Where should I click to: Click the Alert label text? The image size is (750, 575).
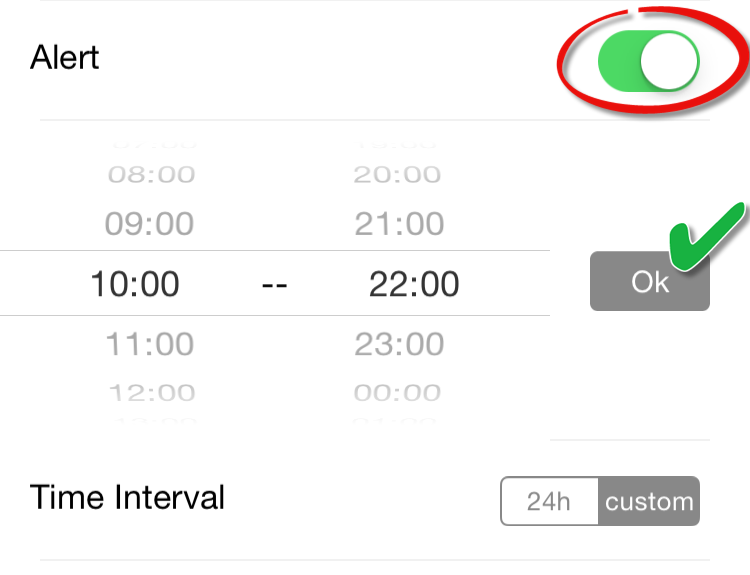pyautogui.click(x=65, y=57)
